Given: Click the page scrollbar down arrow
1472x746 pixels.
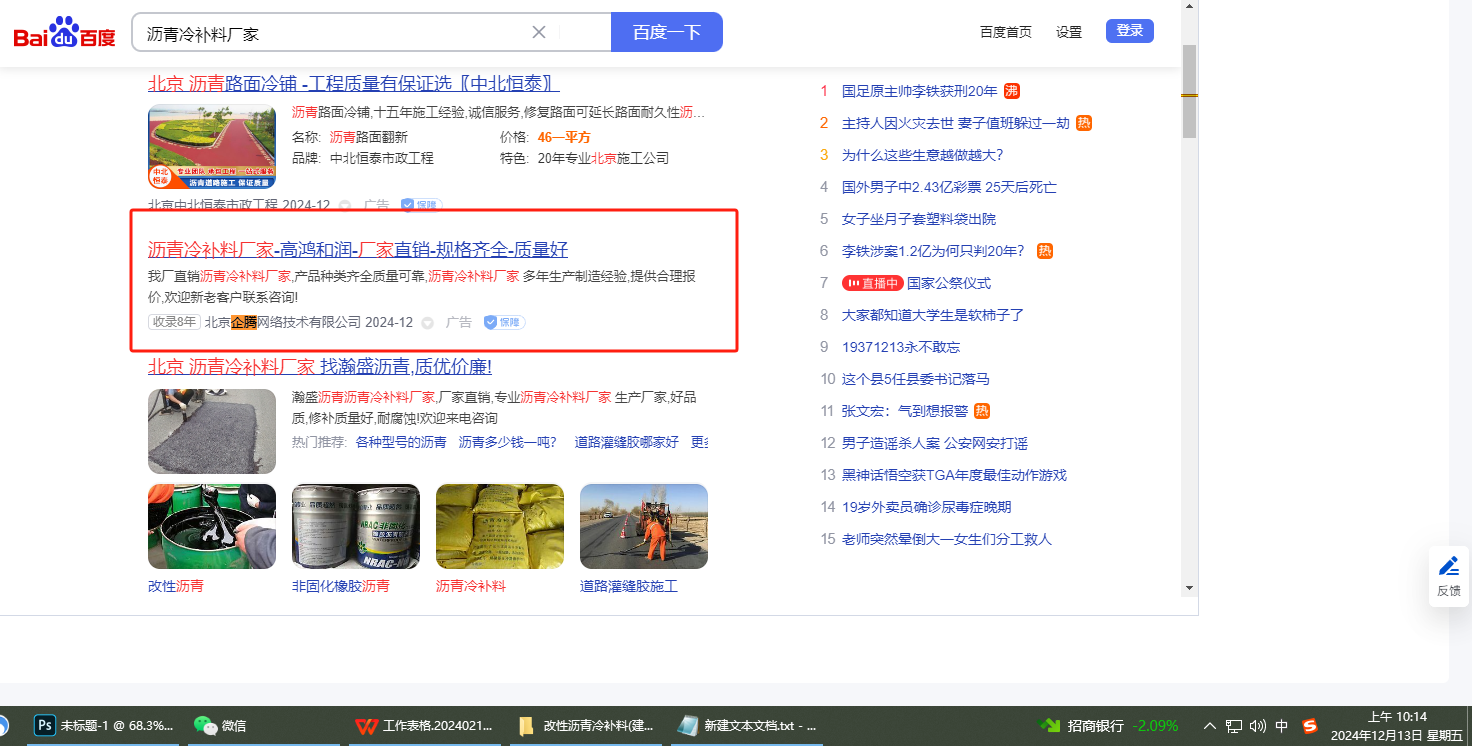Looking at the screenshot, I should (x=1189, y=588).
